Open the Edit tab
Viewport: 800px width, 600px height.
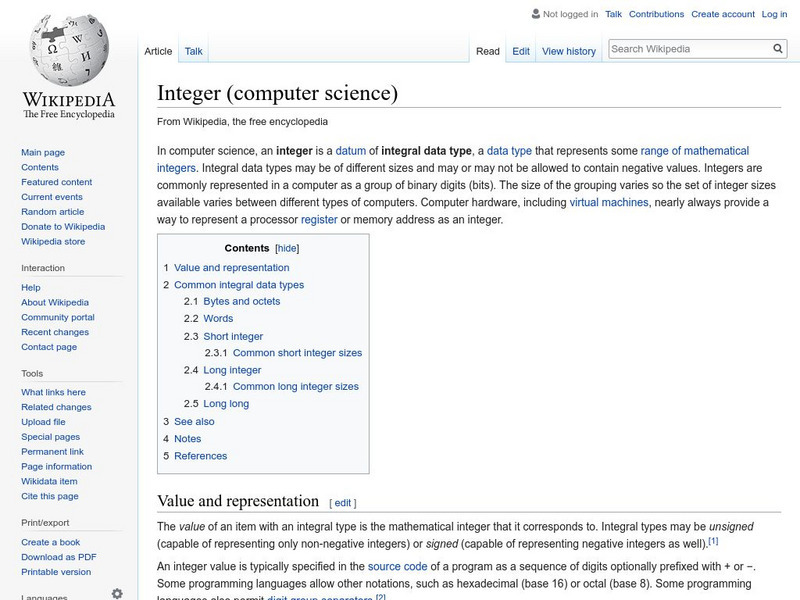[x=521, y=51]
